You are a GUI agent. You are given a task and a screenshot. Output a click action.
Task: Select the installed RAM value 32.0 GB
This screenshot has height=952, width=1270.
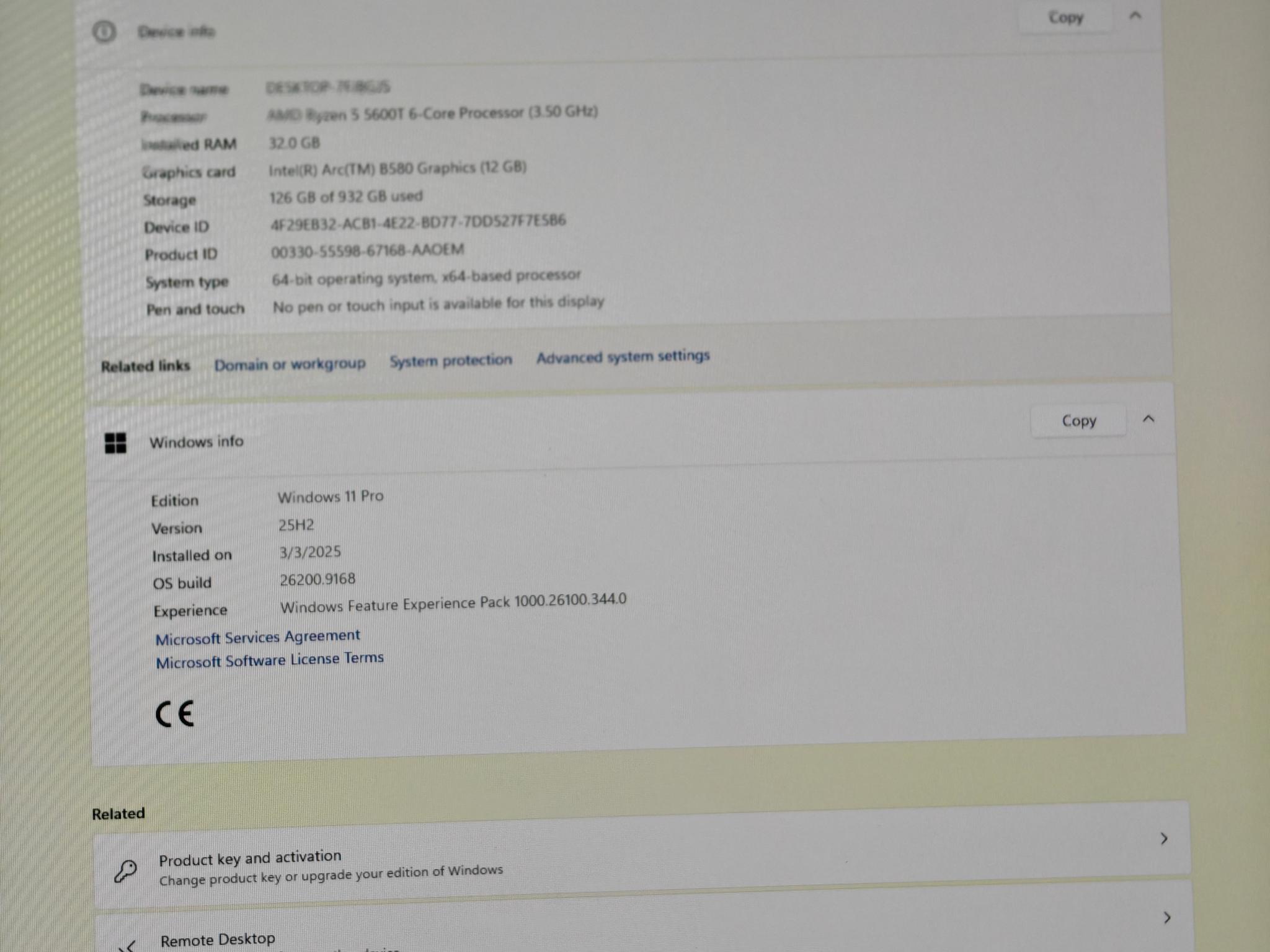click(x=294, y=143)
